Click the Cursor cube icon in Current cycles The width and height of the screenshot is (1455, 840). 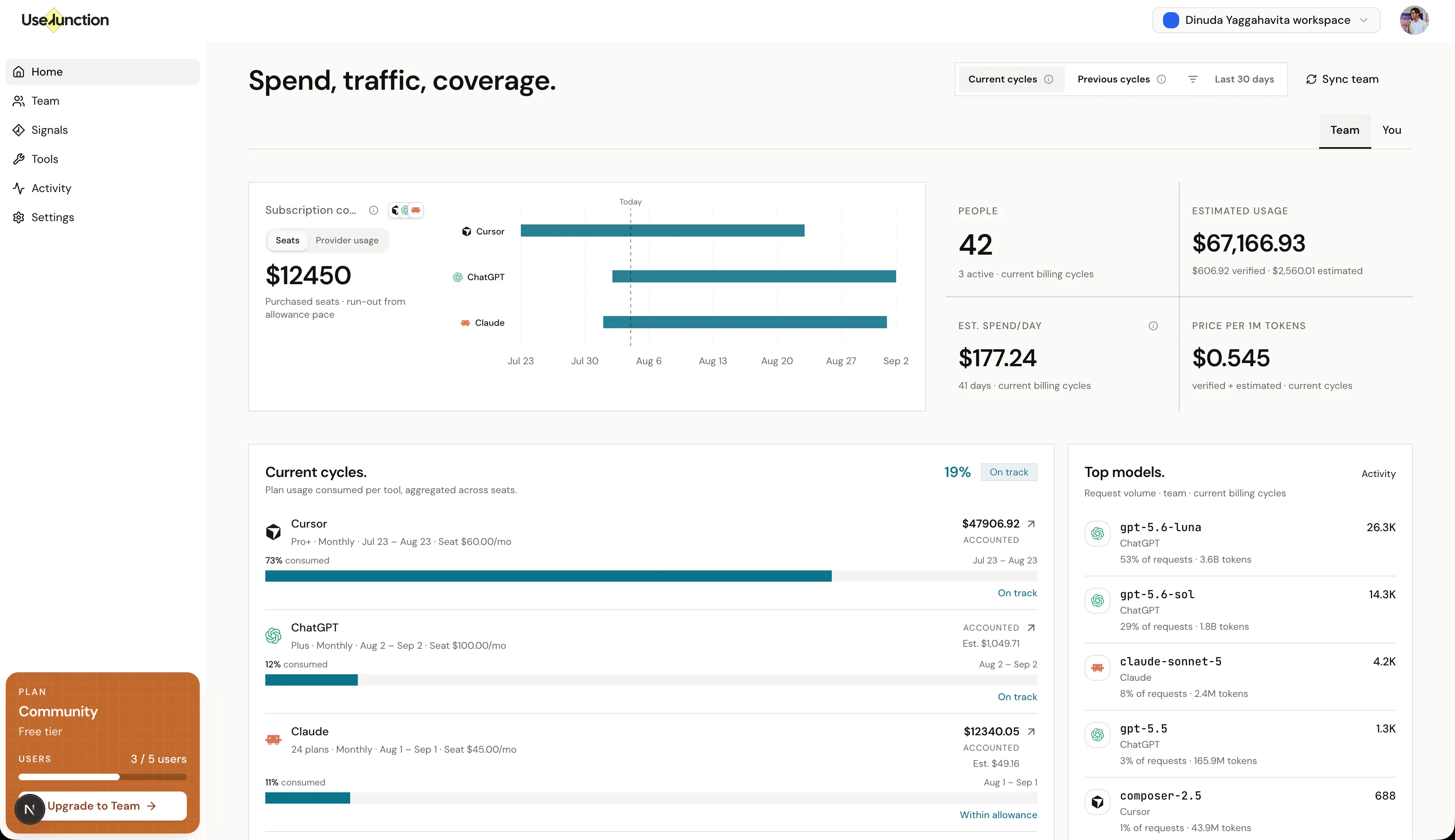click(x=273, y=531)
